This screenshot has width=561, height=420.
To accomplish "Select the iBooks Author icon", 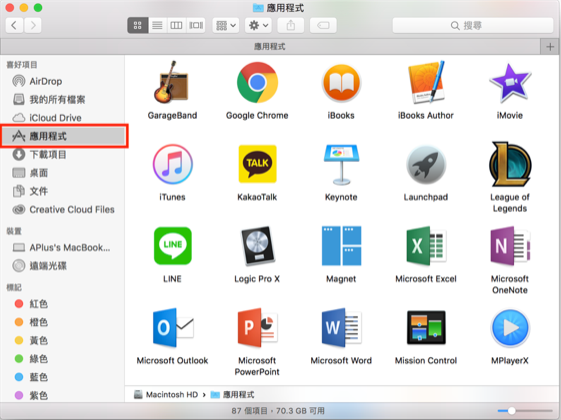I will [426, 82].
